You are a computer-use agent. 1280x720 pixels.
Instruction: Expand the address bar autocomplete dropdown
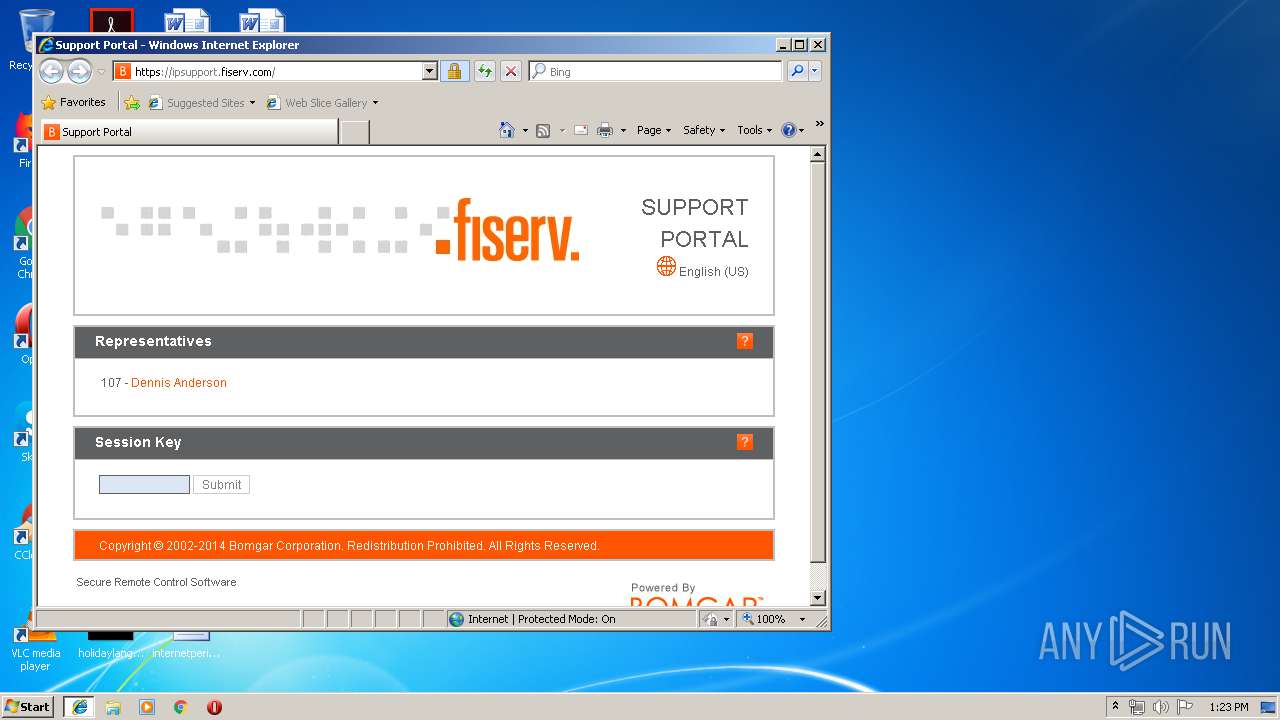coord(430,72)
